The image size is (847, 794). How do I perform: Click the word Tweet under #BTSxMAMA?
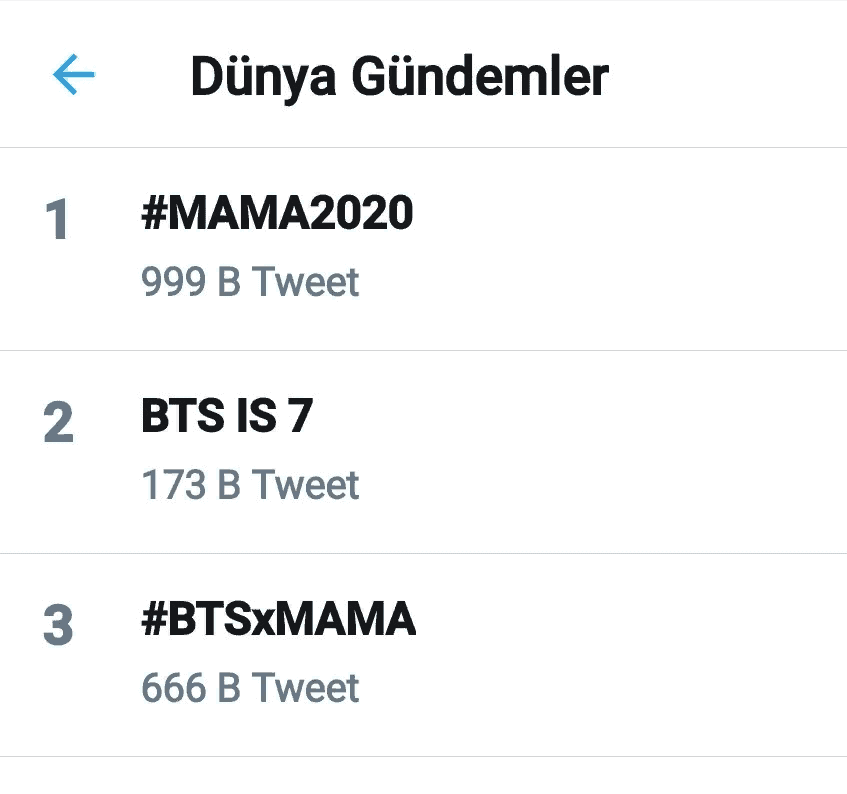(305, 688)
